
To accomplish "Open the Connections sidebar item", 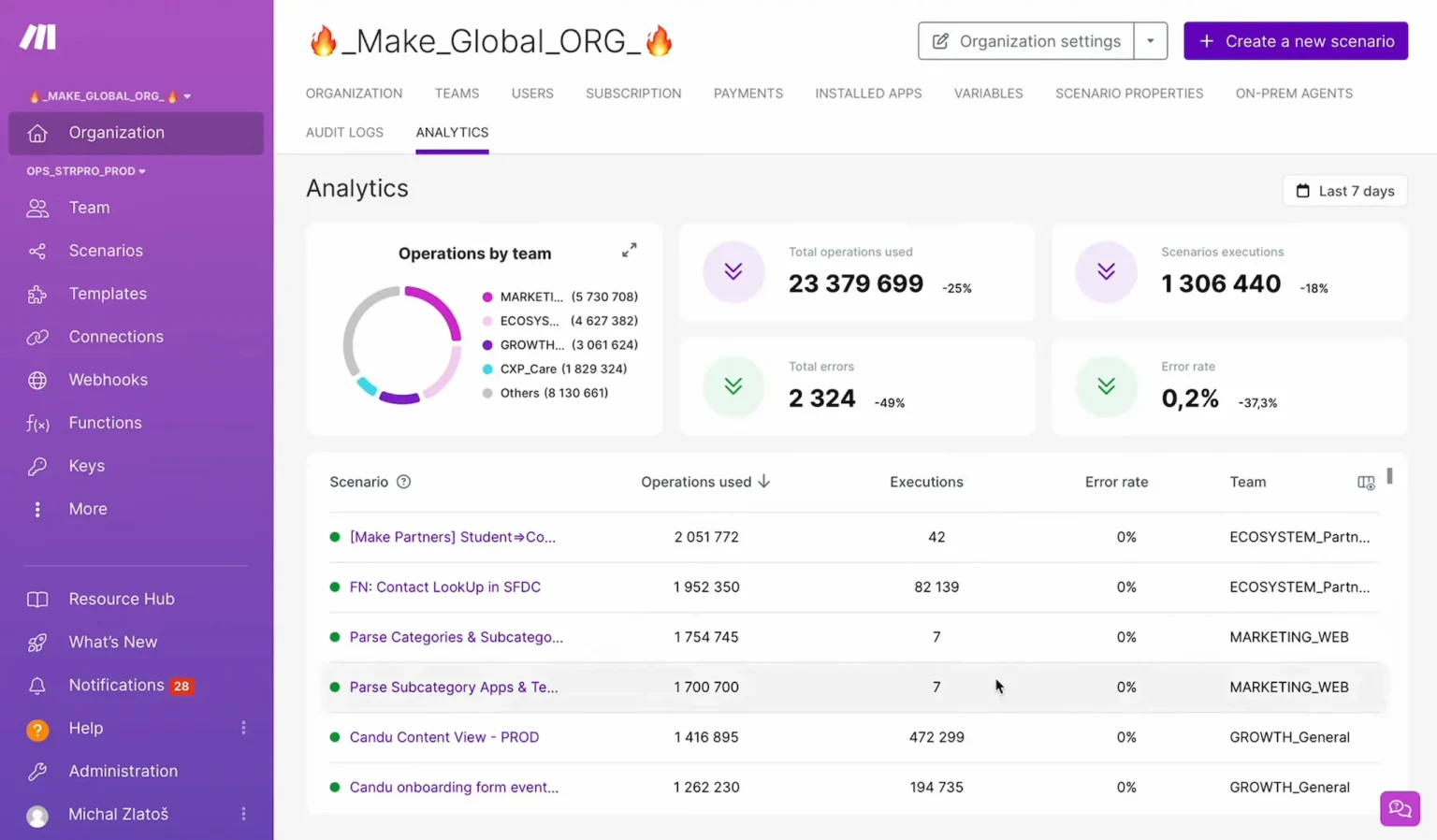I will pos(116,337).
